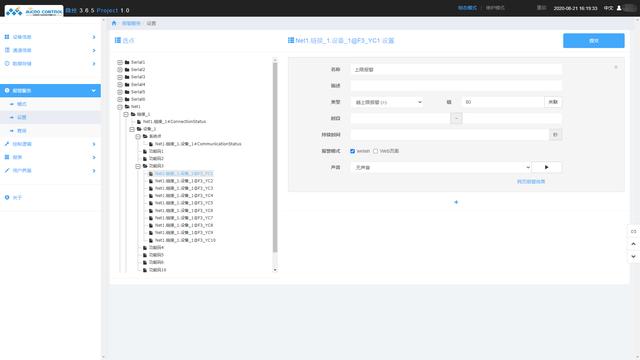Click the file icon beside CommunicationStatus
Viewport: 640px width, 360px height.
point(151,144)
